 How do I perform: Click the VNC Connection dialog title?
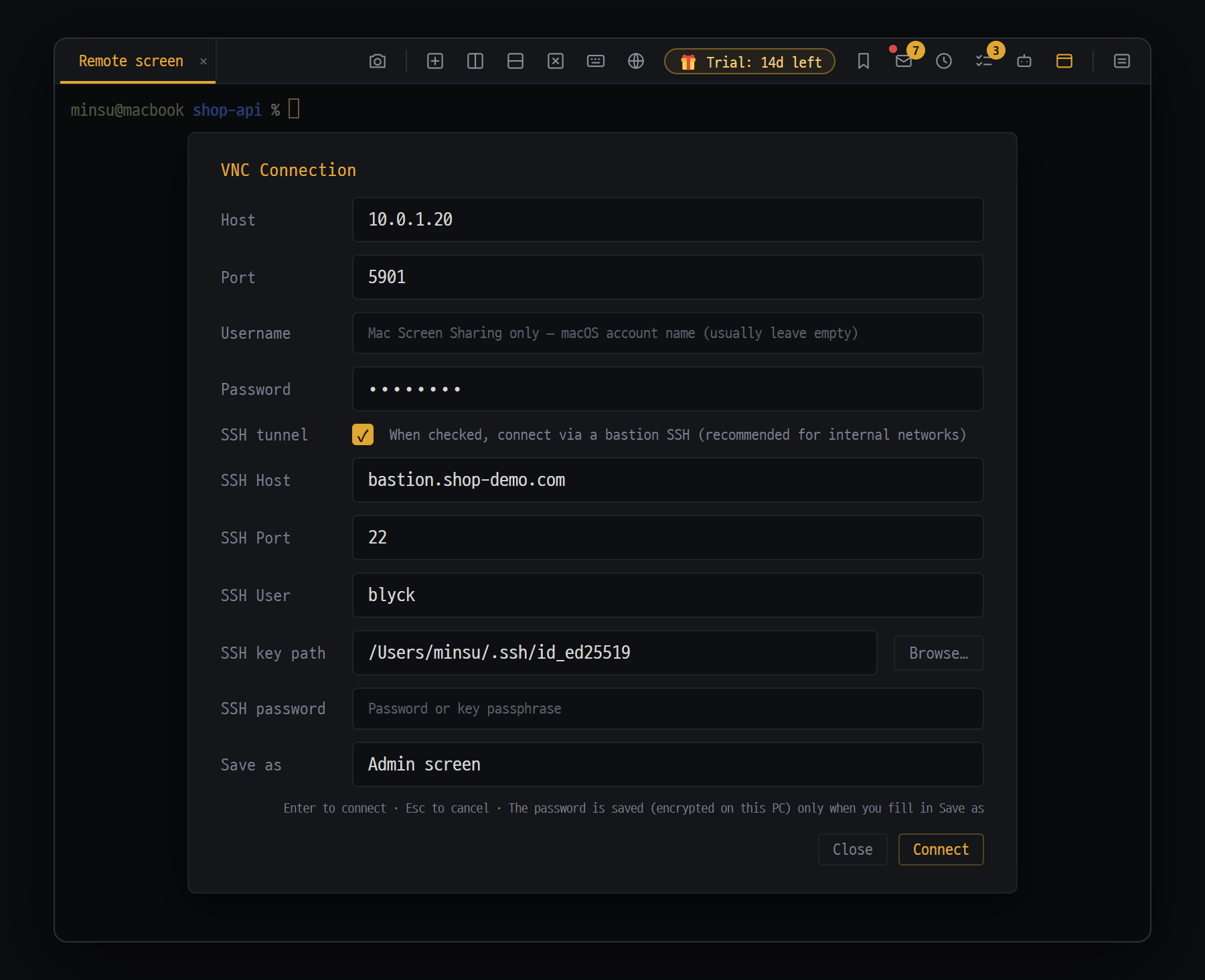[x=289, y=170]
